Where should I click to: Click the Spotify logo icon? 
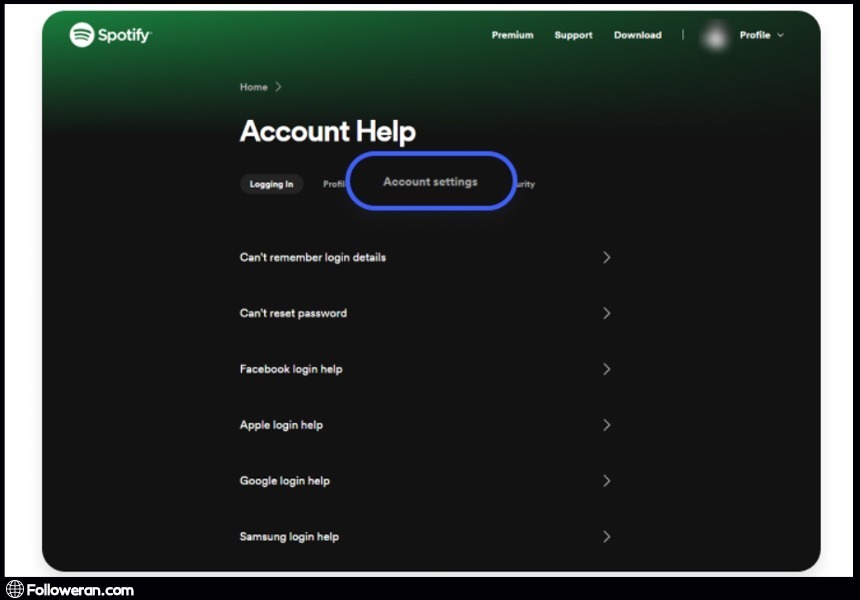pos(82,35)
